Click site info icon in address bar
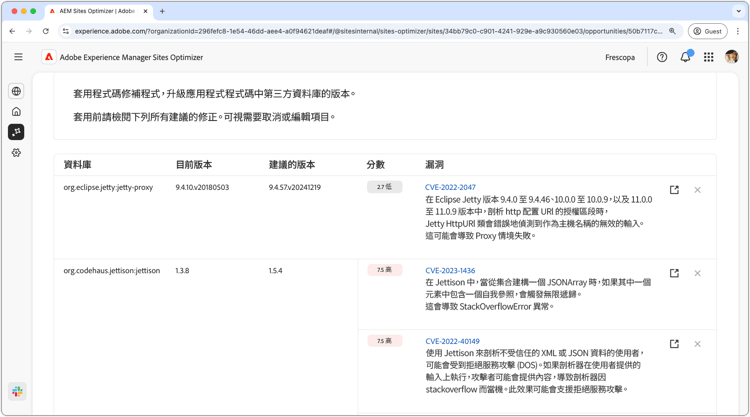The height and width of the screenshot is (417, 750). tap(66, 31)
